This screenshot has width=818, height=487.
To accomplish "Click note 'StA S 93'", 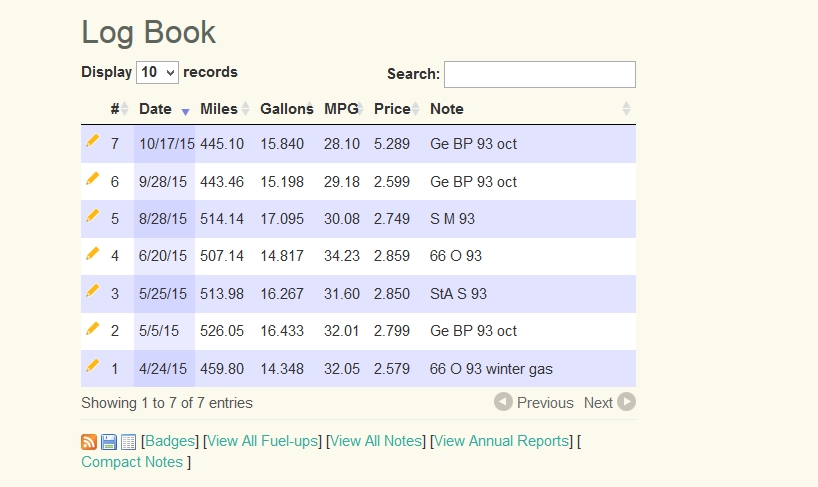I will [458, 294].
